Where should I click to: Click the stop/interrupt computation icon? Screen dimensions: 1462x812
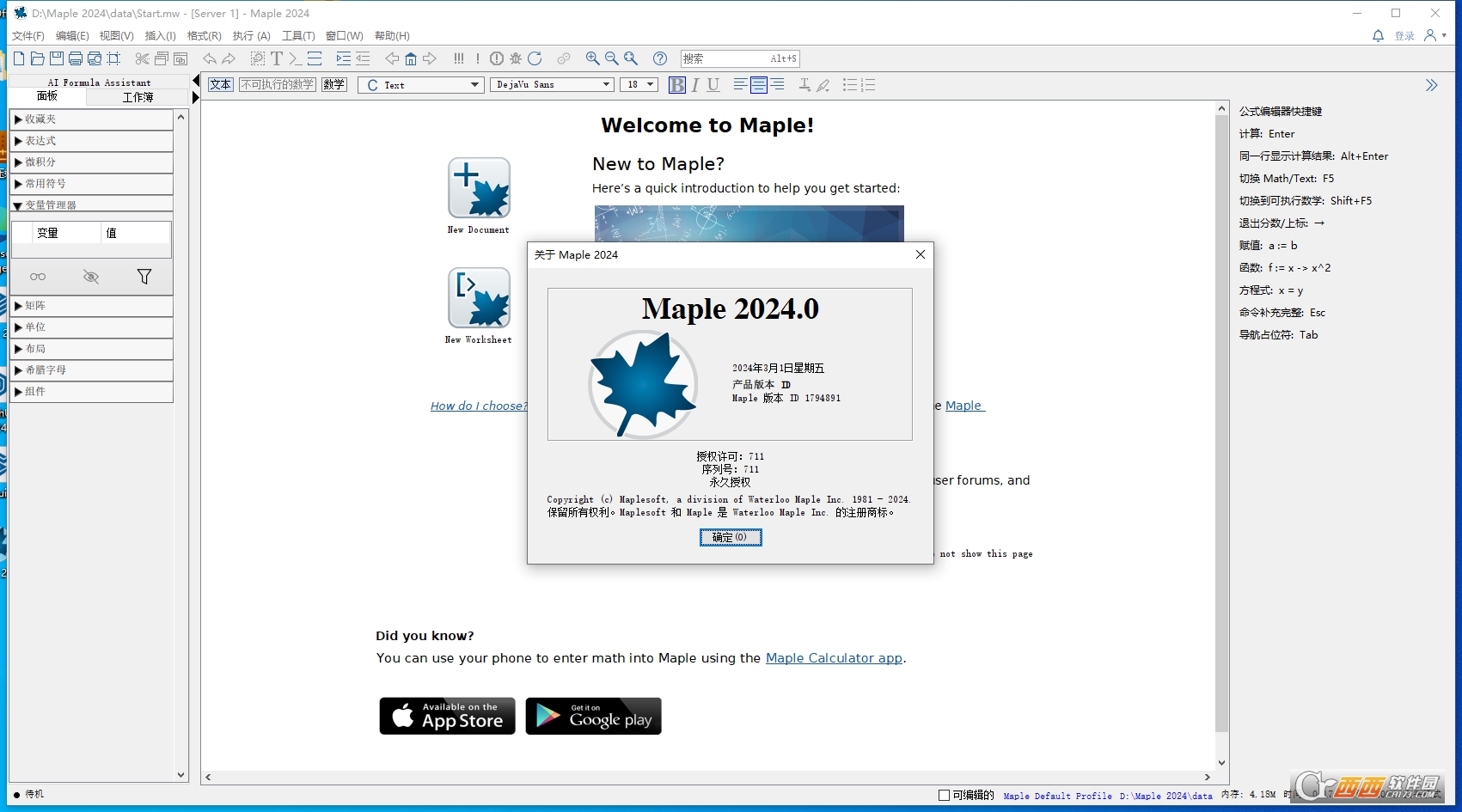coord(497,58)
